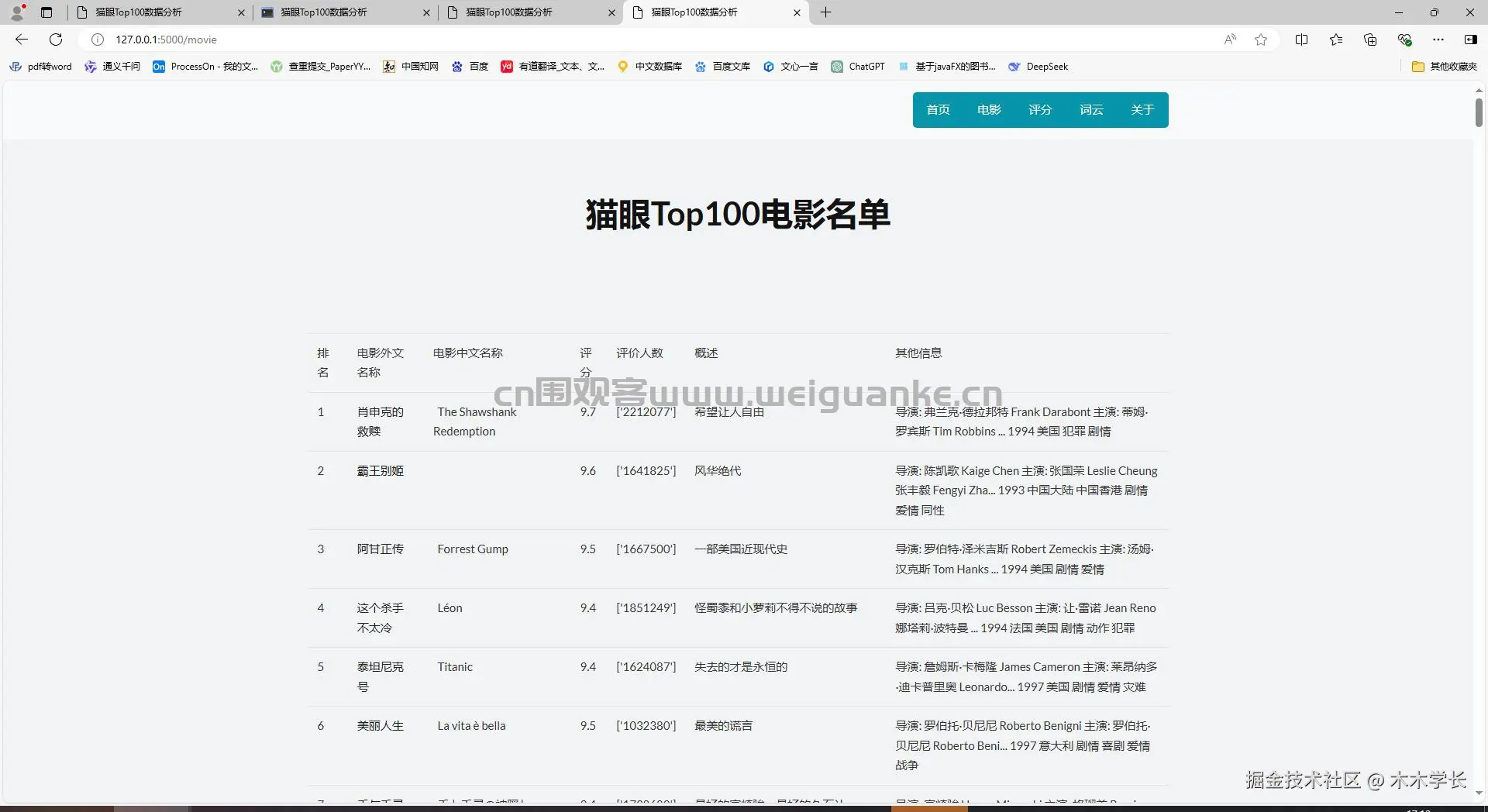The image size is (1488, 812).
Task: Open the 词云 navigation item
Action: tap(1091, 110)
